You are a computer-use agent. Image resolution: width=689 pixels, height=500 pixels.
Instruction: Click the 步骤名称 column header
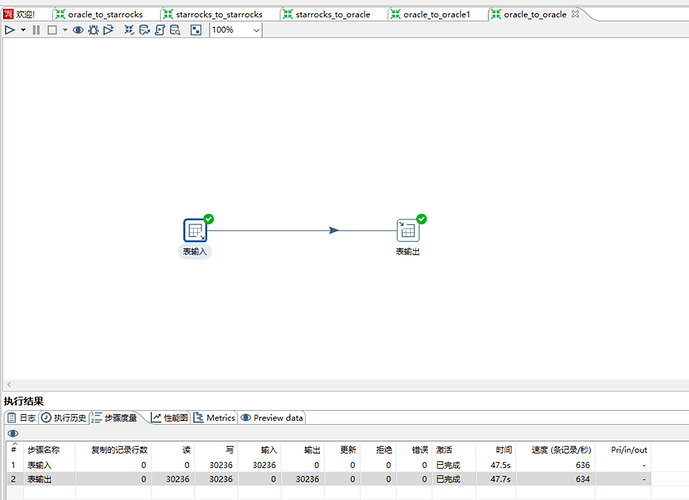43,450
